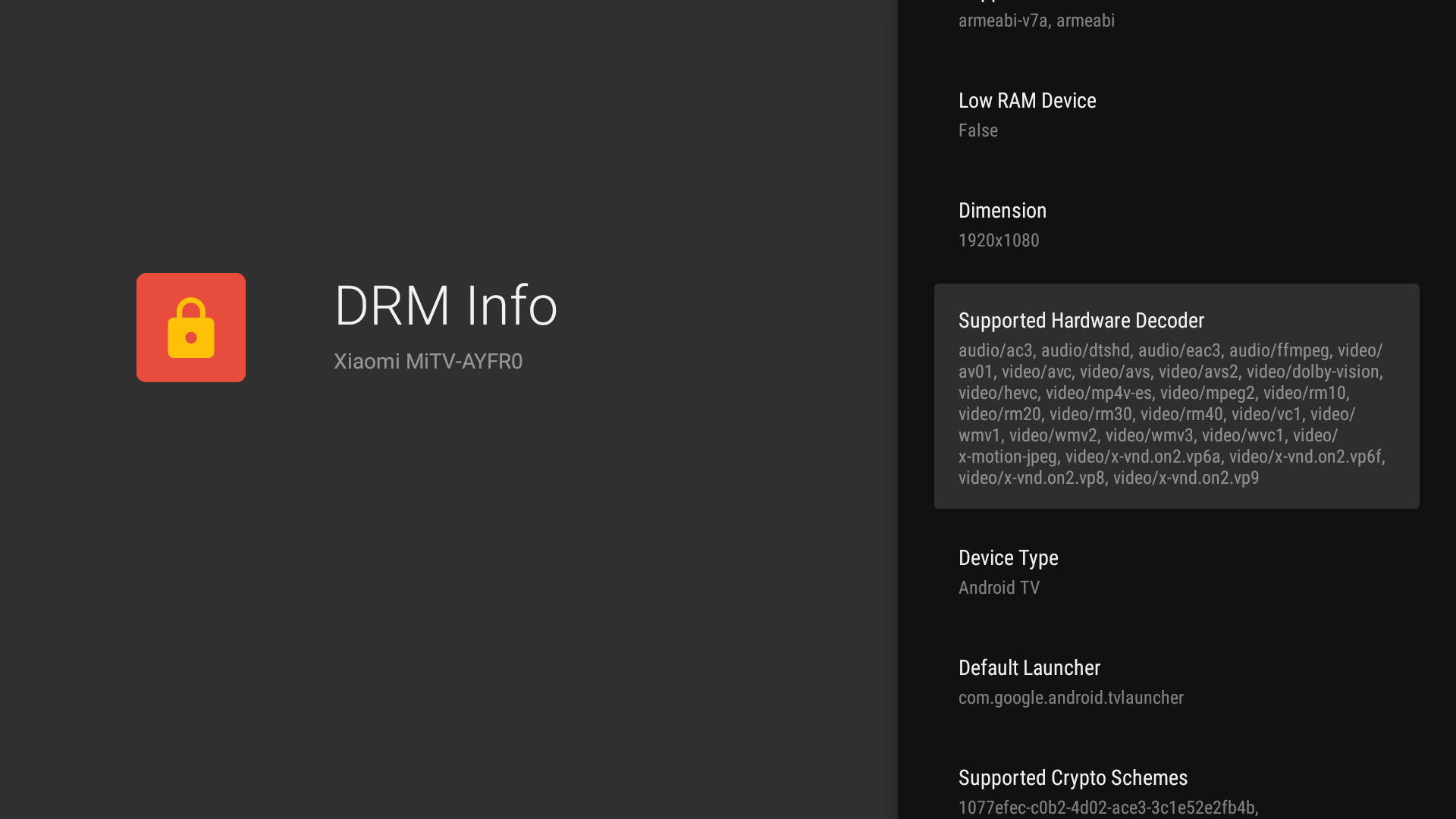The image size is (1456, 819).
Task: Click the 1920x1080 value text
Action: (999, 240)
